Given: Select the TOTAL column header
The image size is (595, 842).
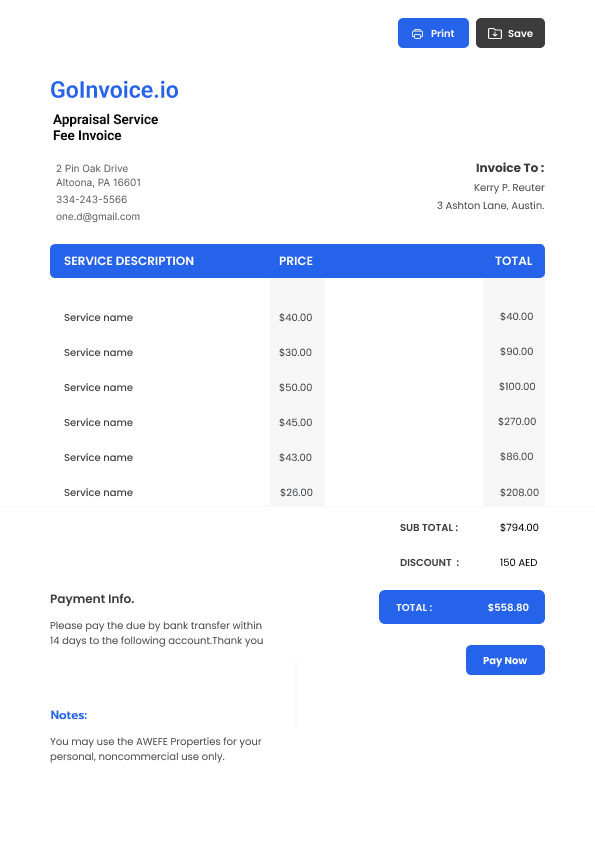Looking at the screenshot, I should click(513, 261).
